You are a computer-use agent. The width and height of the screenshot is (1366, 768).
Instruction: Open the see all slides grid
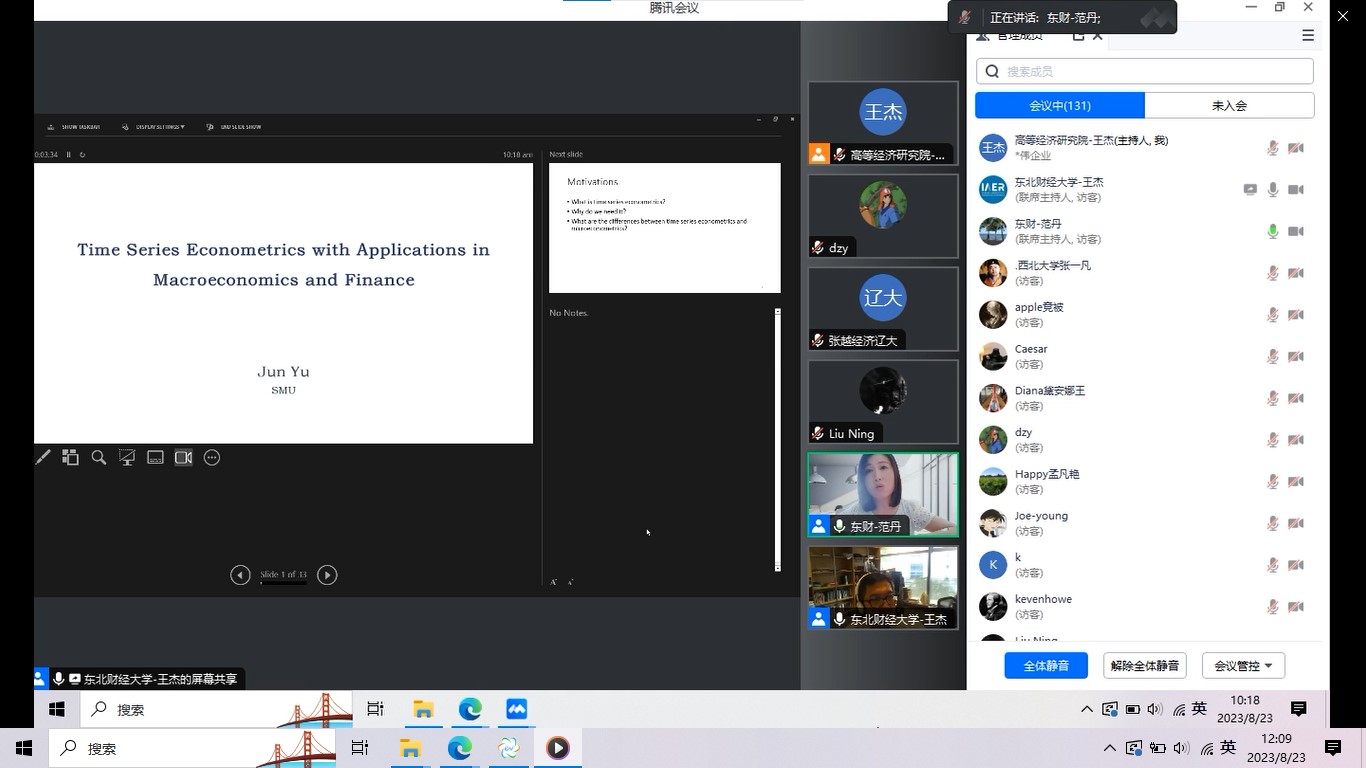pos(70,458)
